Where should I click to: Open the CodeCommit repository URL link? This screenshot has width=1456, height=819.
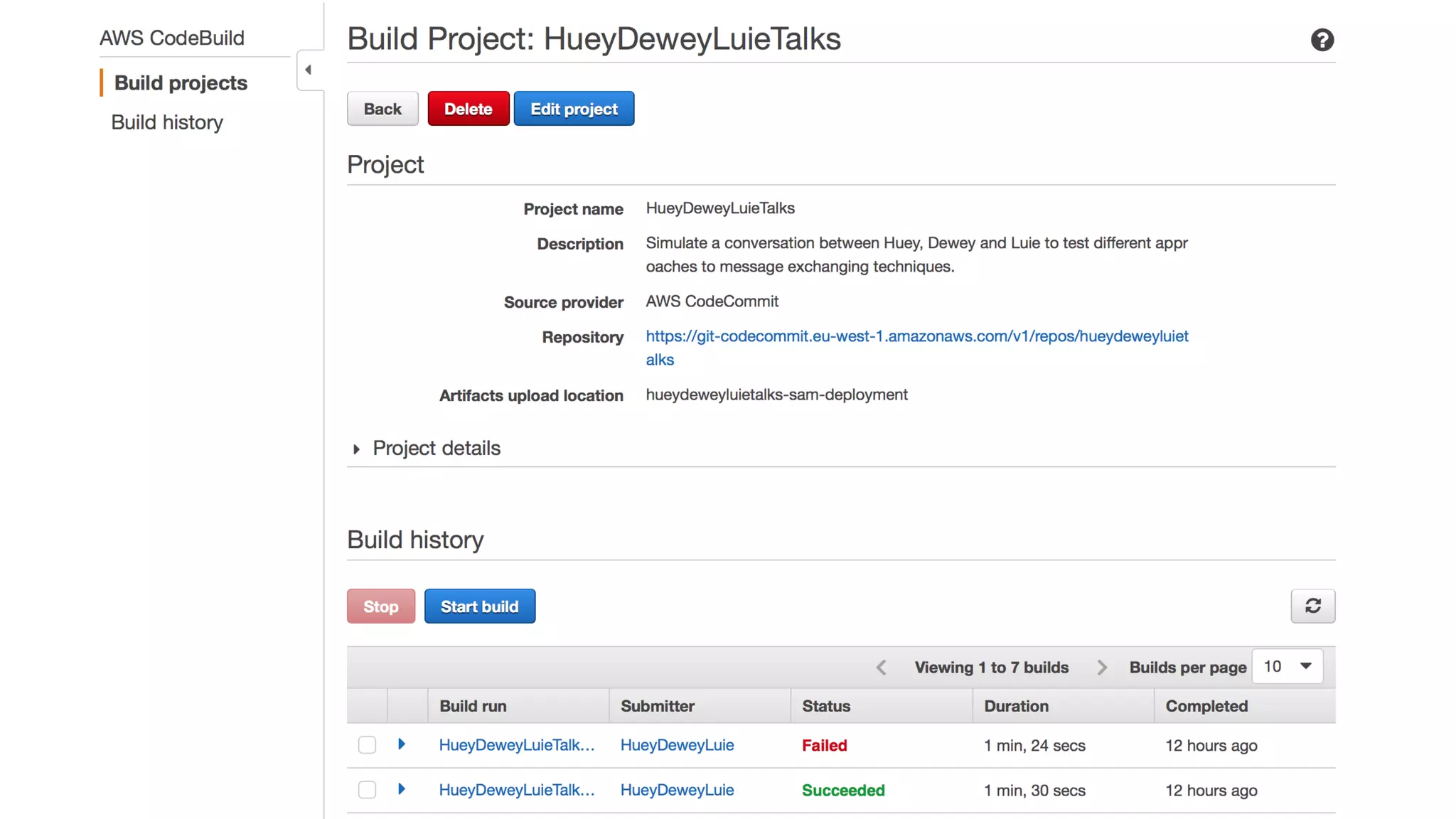pos(917,348)
